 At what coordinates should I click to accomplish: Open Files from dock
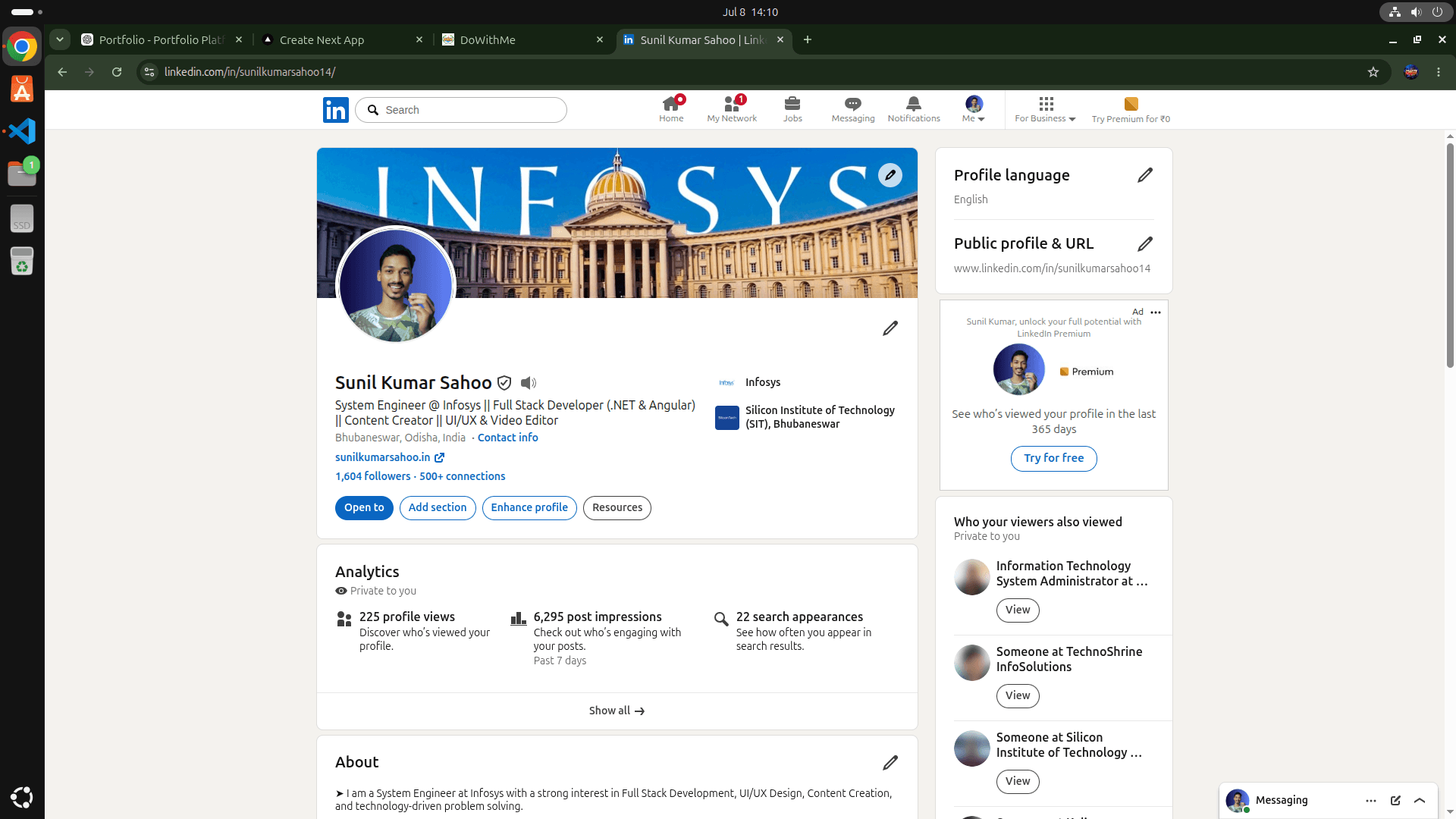click(22, 174)
